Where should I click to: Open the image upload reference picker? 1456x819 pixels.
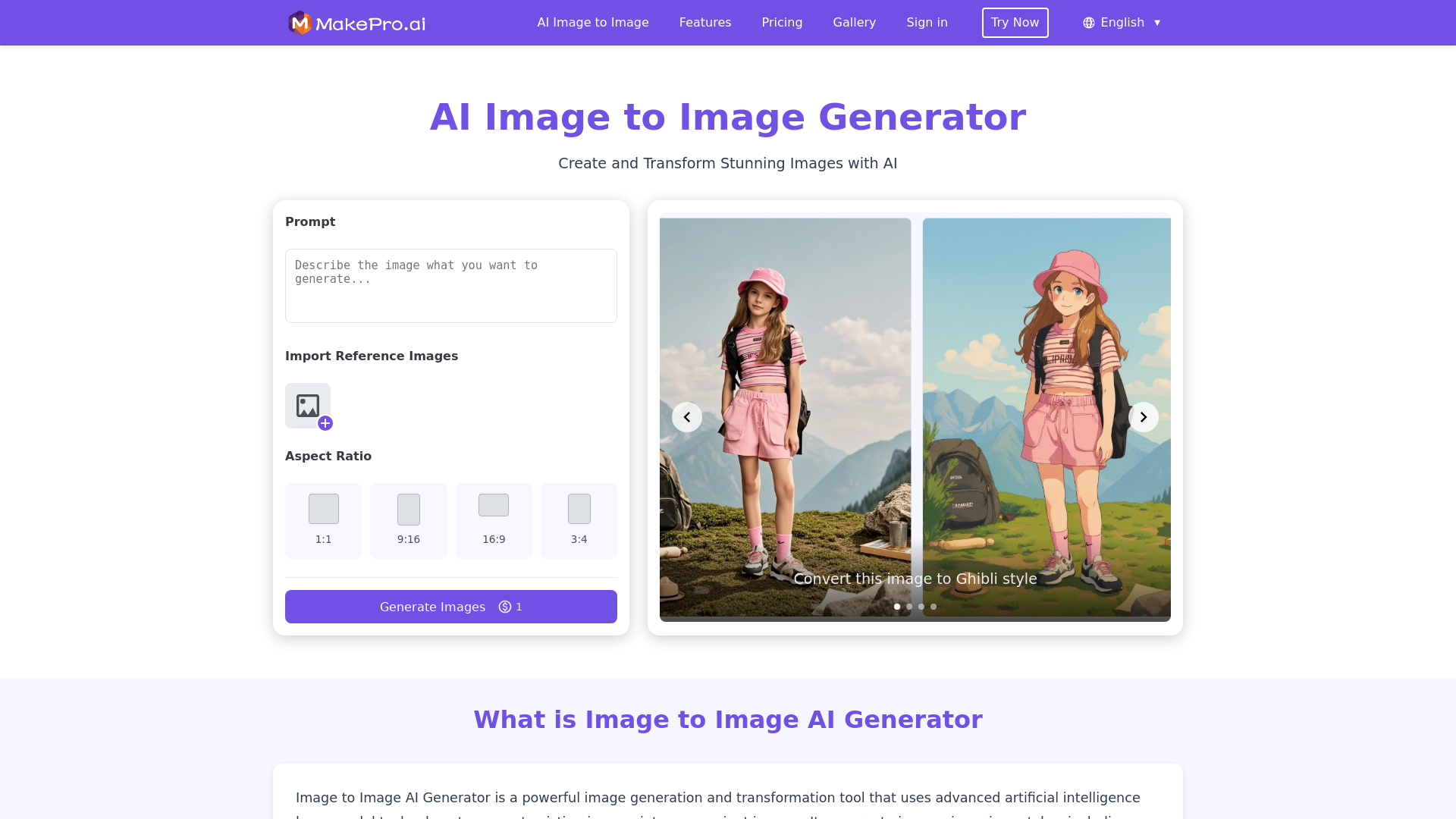click(308, 406)
